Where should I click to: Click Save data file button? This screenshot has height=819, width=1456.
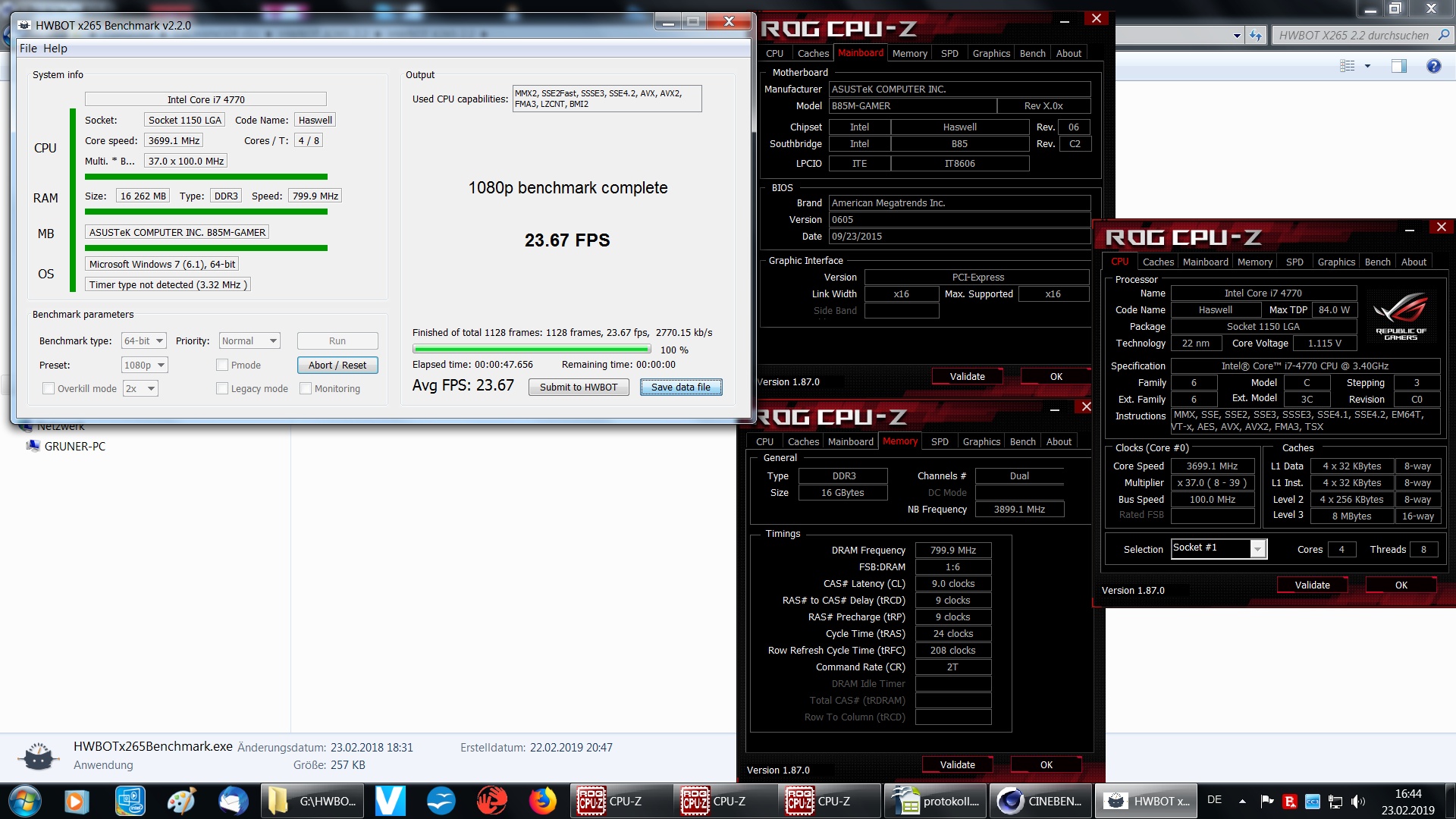click(x=681, y=387)
